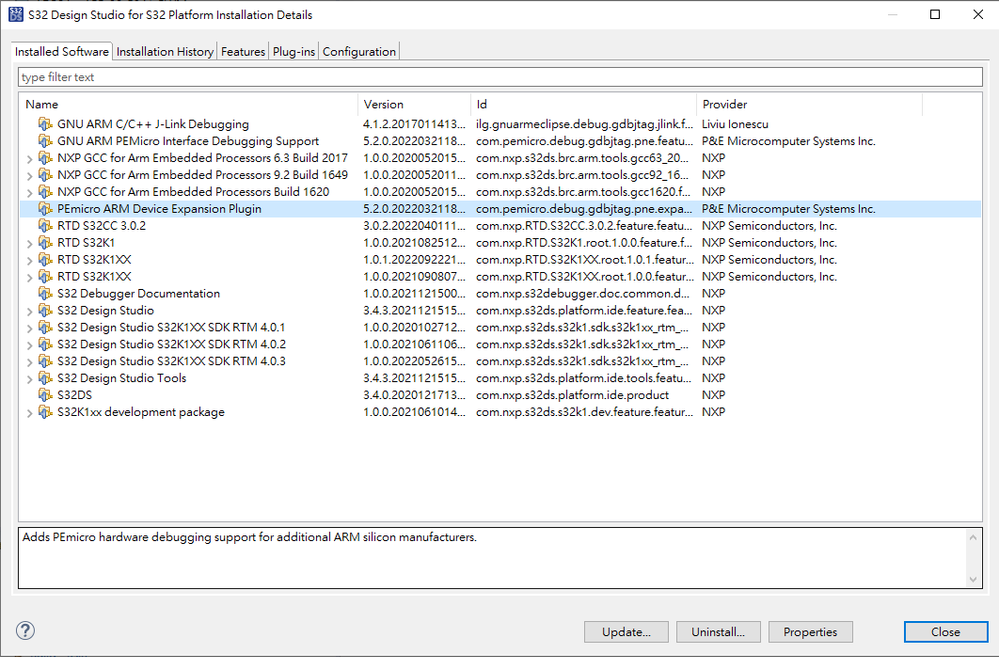This screenshot has height=657, width=999.
Task: Click the icon of NXP GCC Build 1620
Action: coord(45,192)
